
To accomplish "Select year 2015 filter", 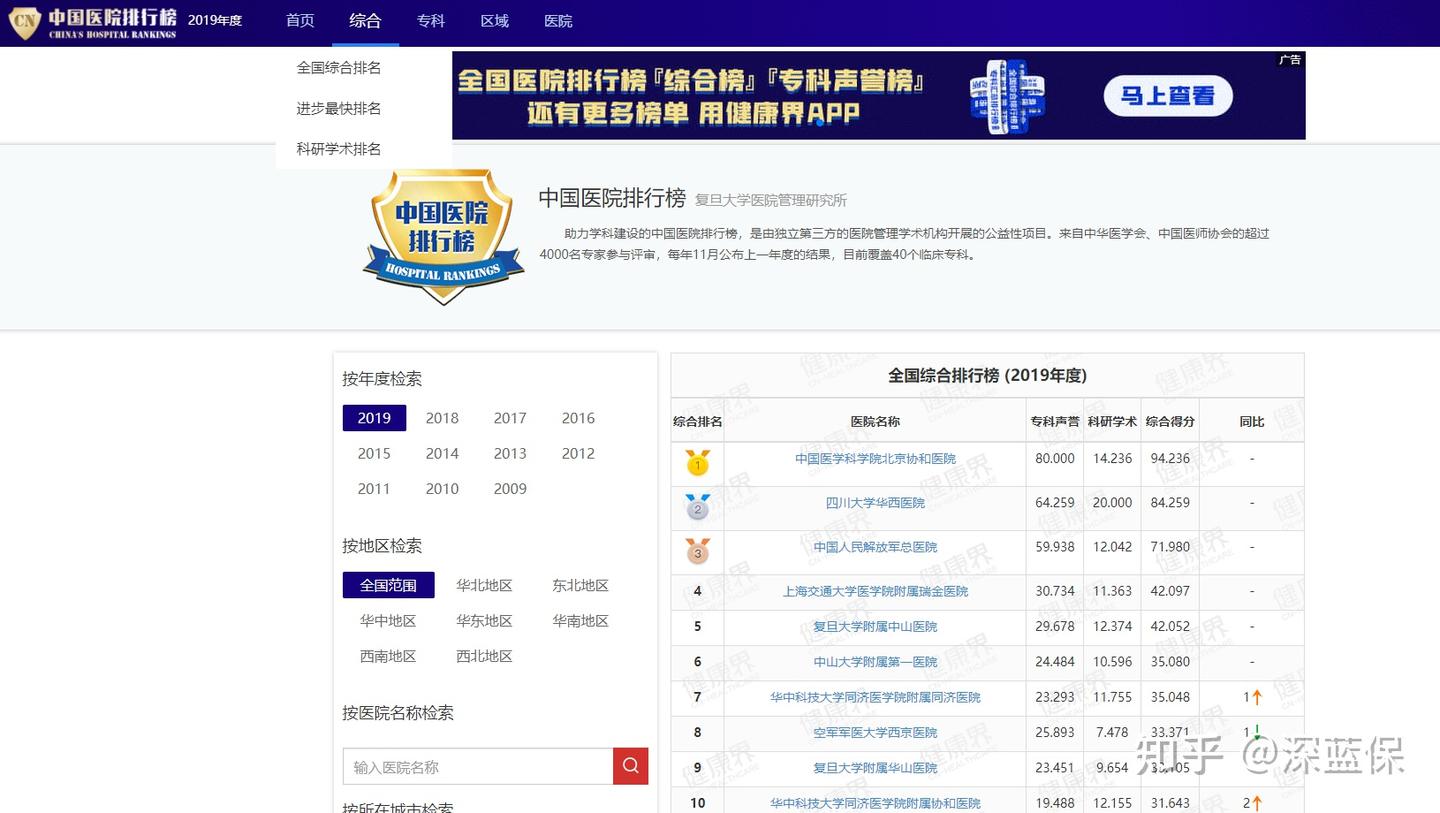I will tap(374, 453).
